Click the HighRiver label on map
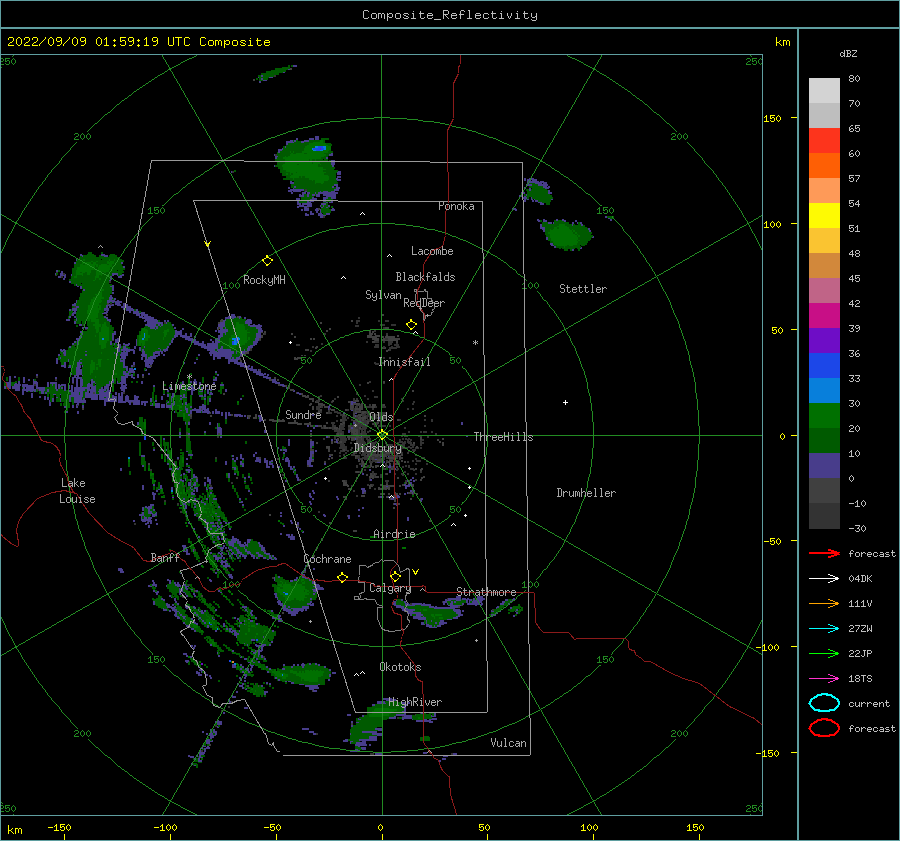This screenshot has width=900, height=841. tap(415, 702)
